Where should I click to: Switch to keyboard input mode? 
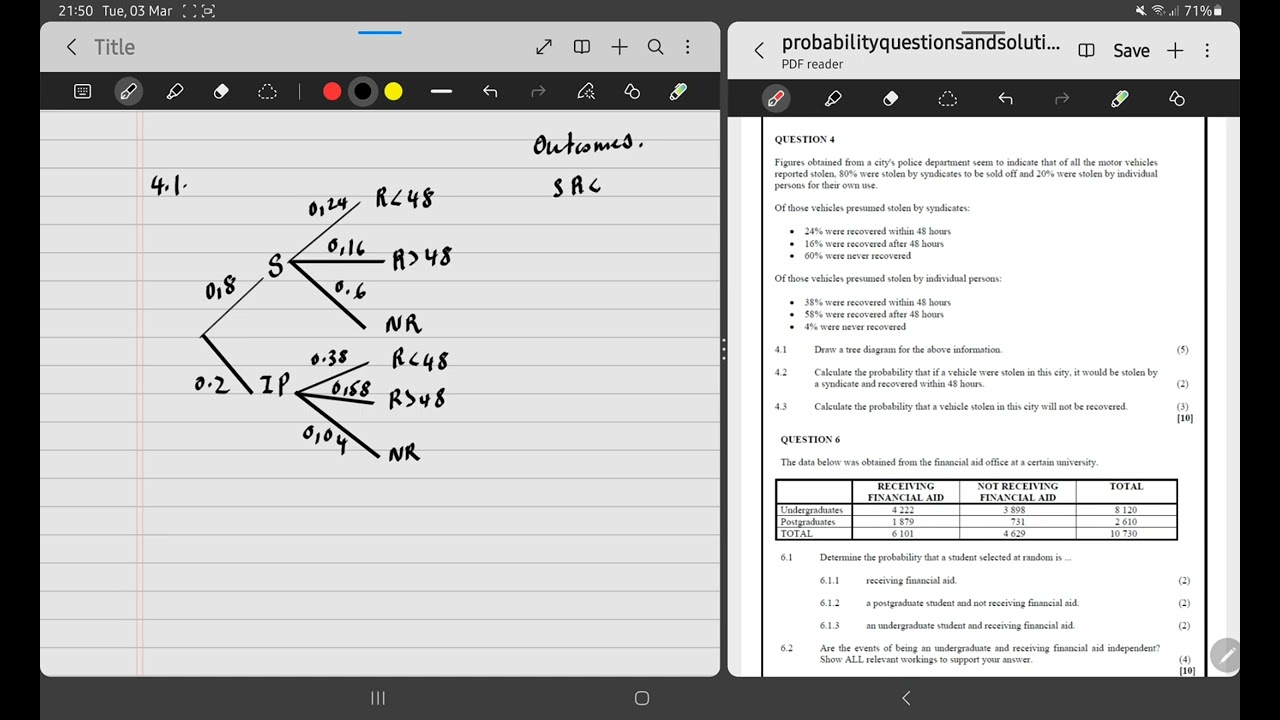click(x=83, y=92)
